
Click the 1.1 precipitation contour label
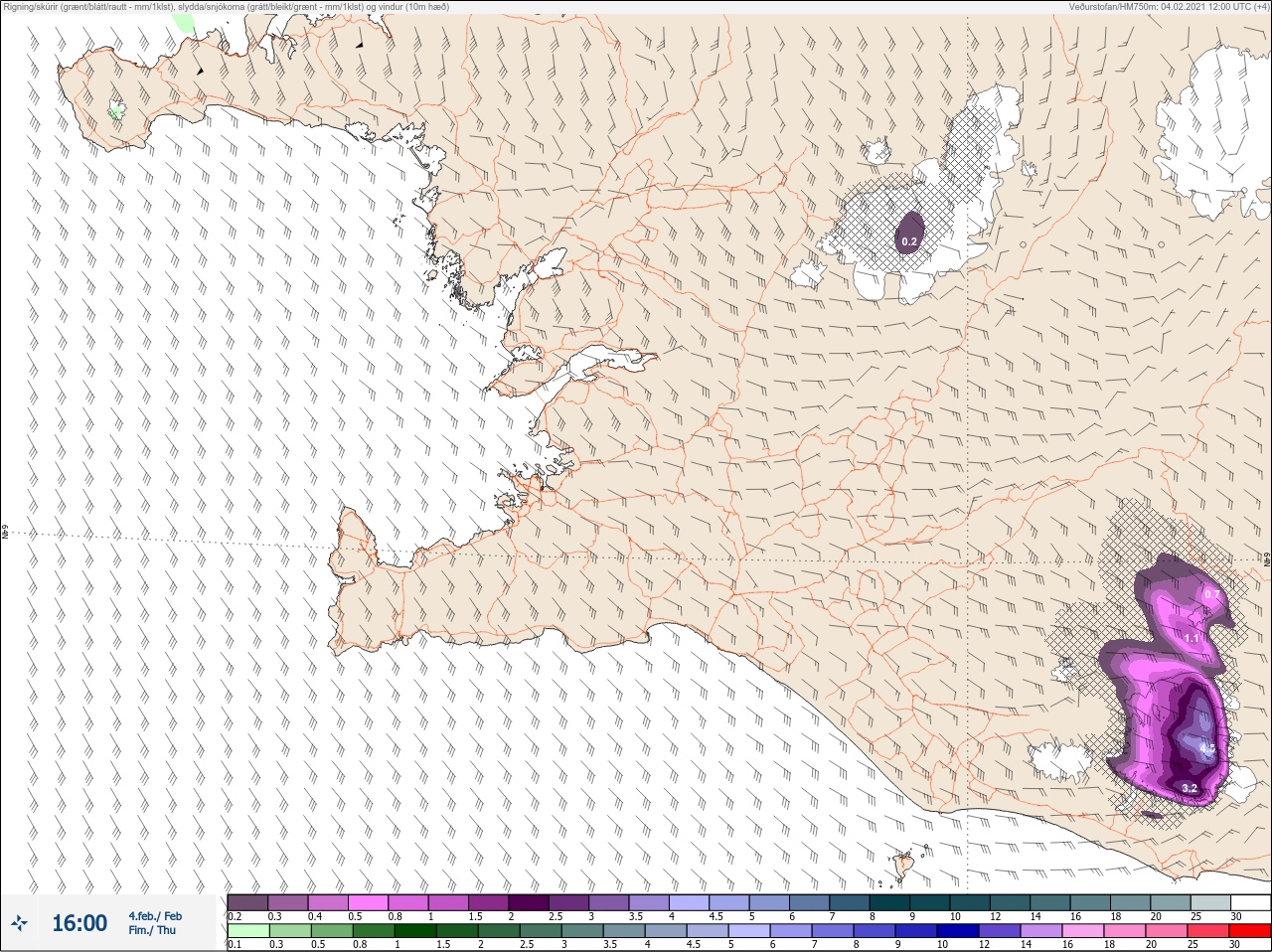[x=1192, y=638]
